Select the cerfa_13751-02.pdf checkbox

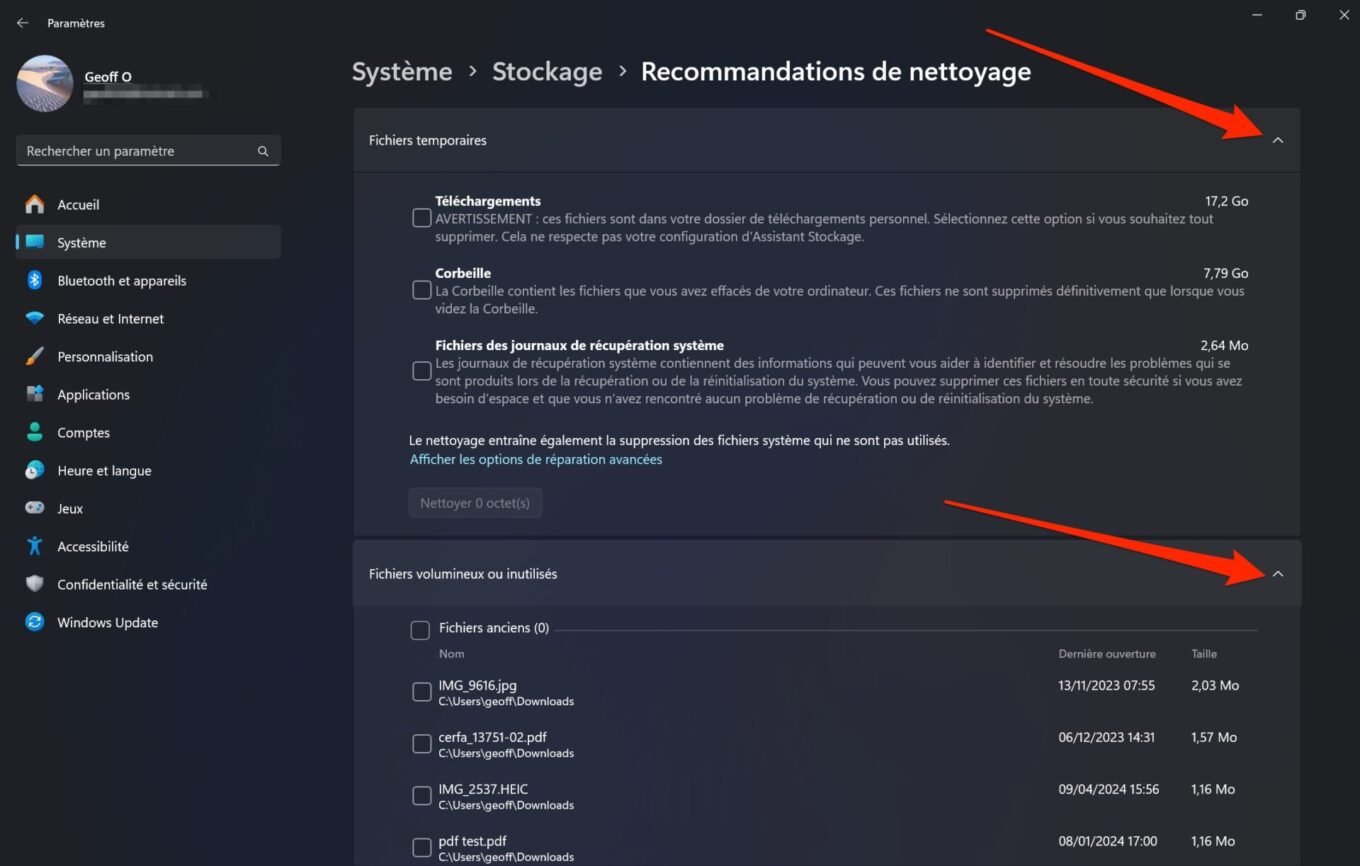point(422,744)
